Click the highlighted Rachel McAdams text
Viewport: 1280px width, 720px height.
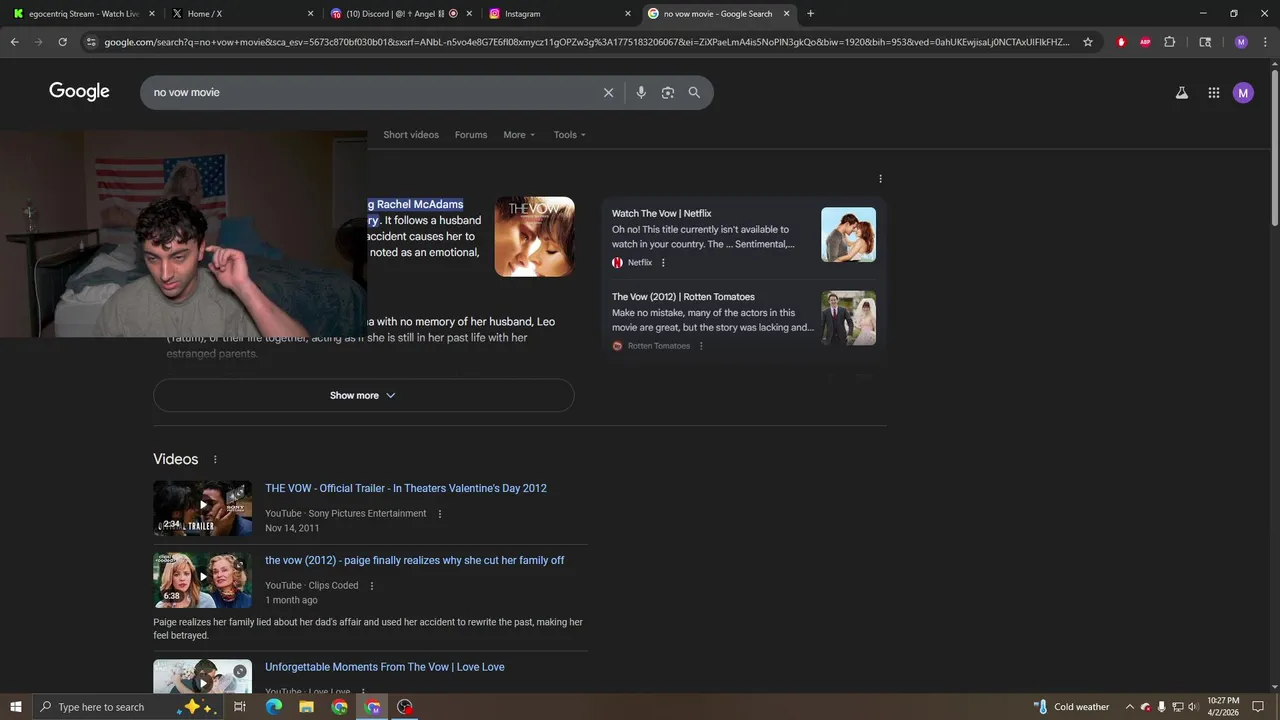click(x=415, y=204)
